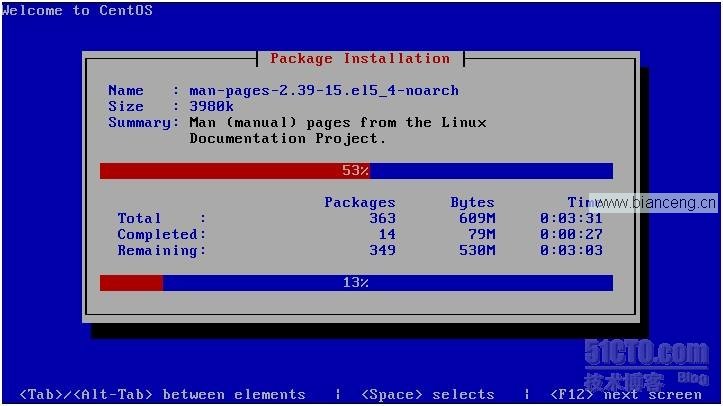
Task: Click the package name man-pages-2.39-15.el5_4-noarch
Action: click(x=324, y=90)
